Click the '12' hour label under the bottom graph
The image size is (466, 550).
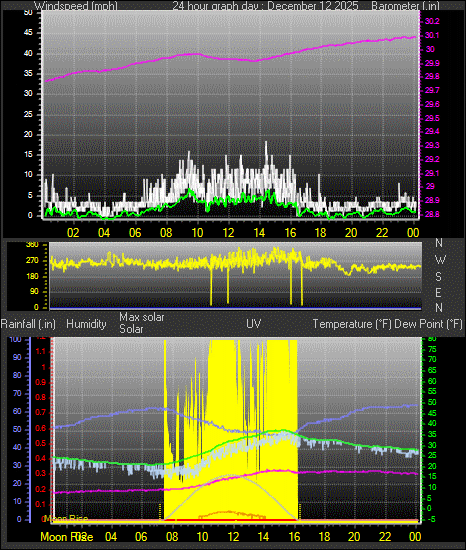point(233,537)
